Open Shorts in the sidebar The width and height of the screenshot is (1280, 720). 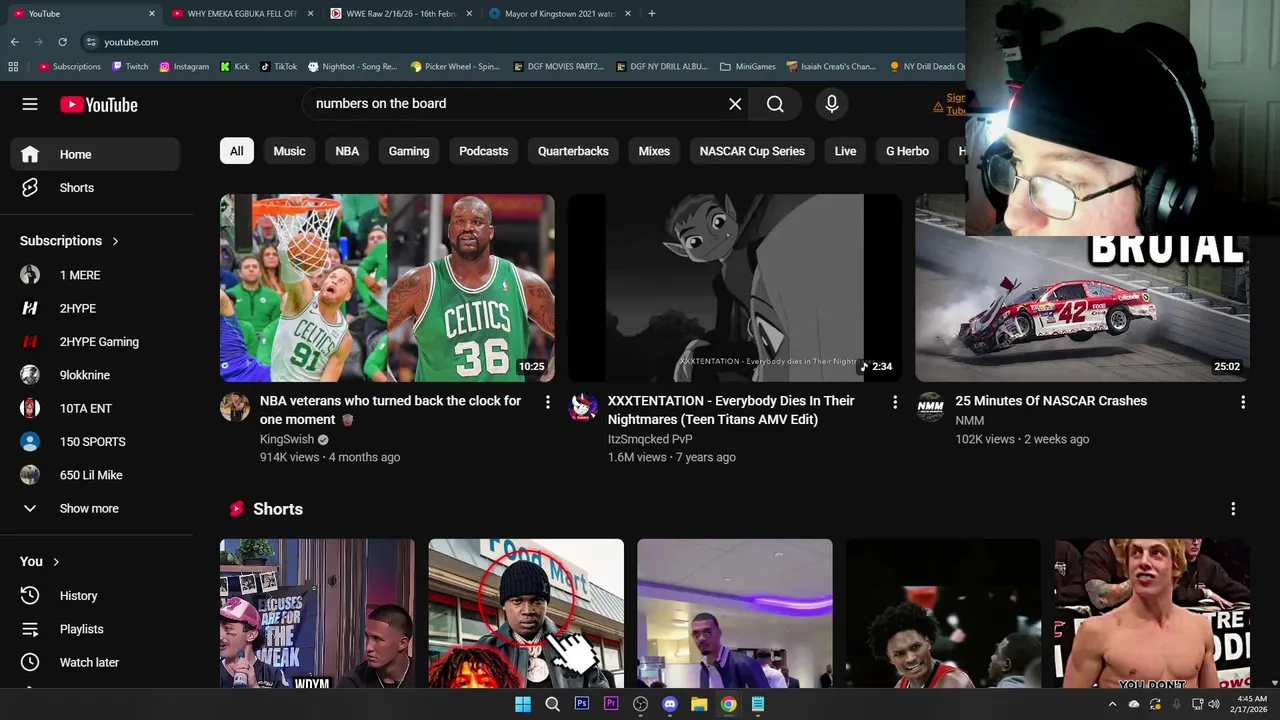click(x=95, y=188)
